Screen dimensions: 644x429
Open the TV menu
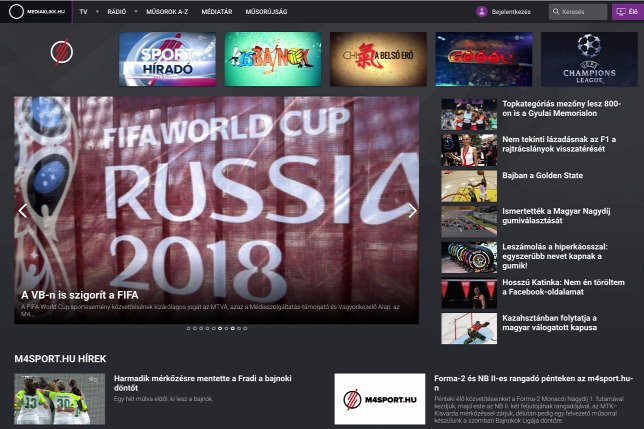pos(83,11)
